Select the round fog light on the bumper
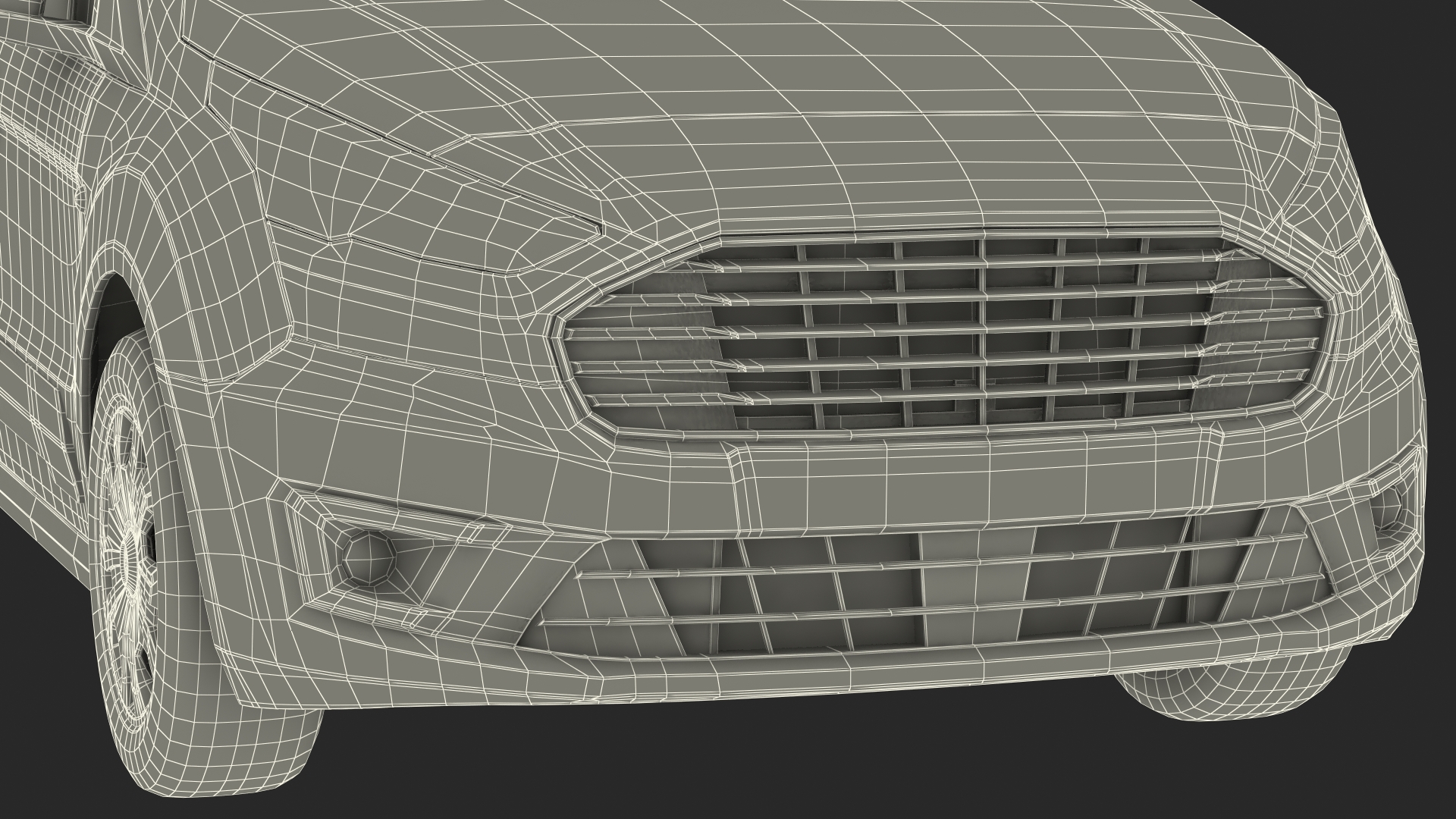The image size is (1456, 819). point(368,557)
